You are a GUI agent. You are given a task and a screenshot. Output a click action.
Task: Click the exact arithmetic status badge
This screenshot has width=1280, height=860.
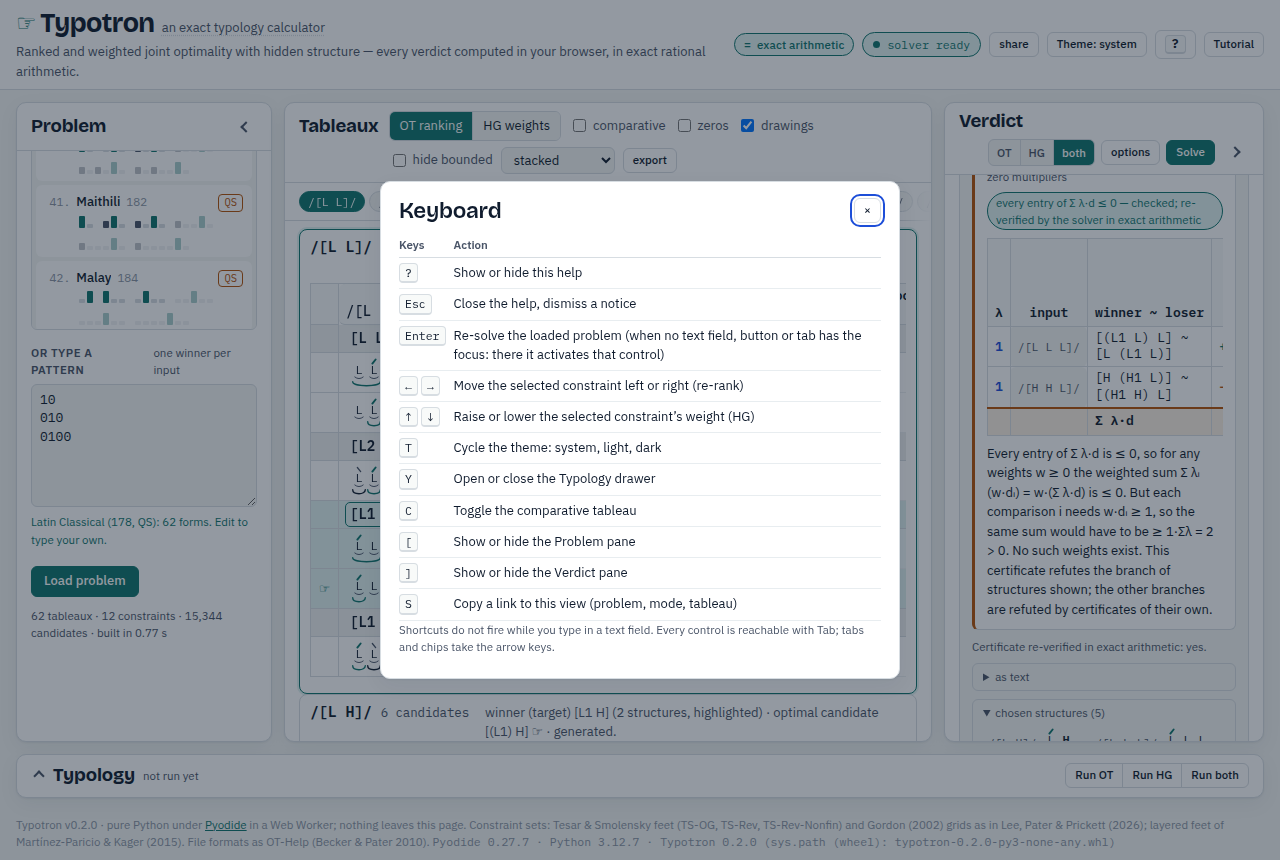794,45
